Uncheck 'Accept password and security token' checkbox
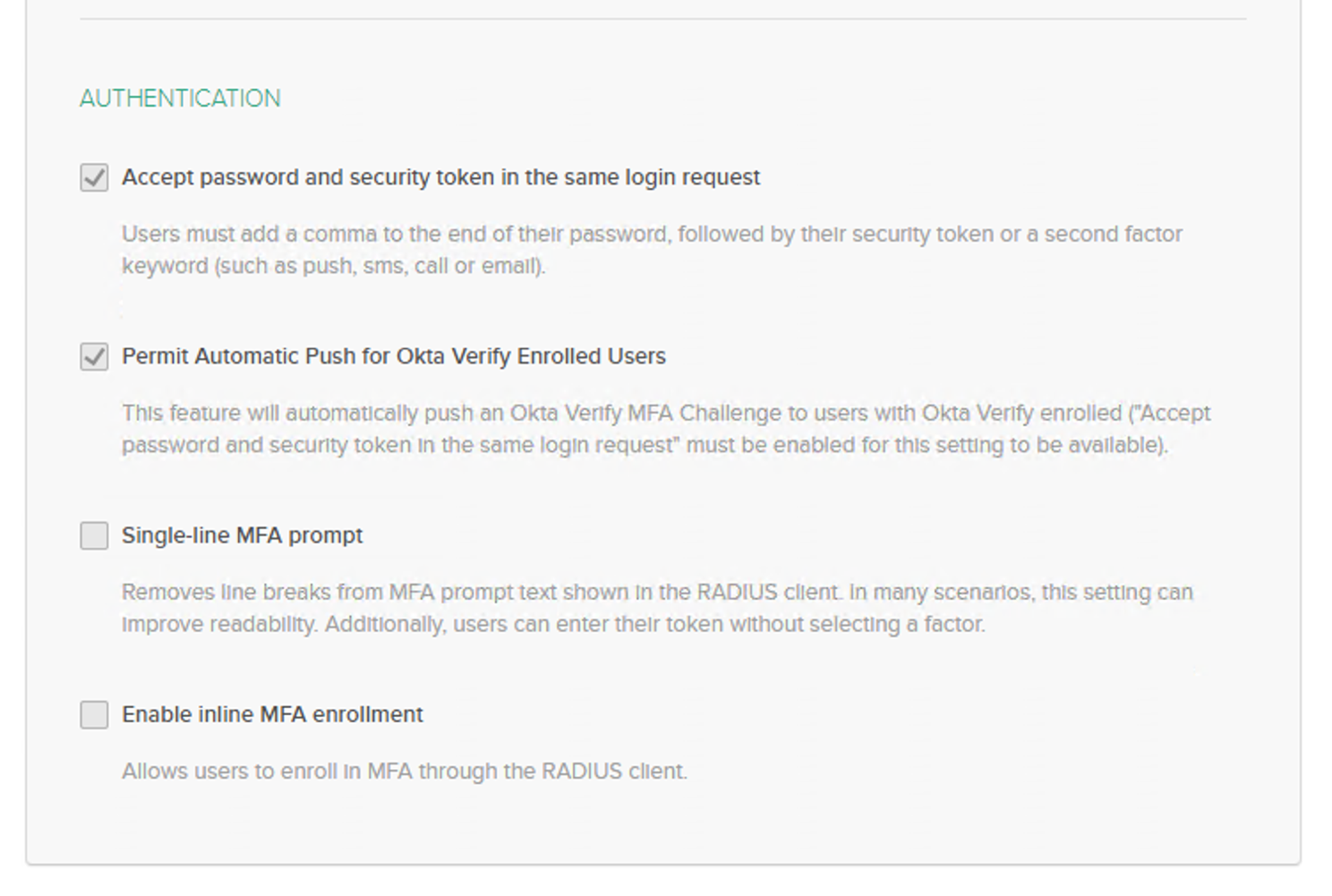This screenshot has height=896, width=1332. (x=94, y=176)
